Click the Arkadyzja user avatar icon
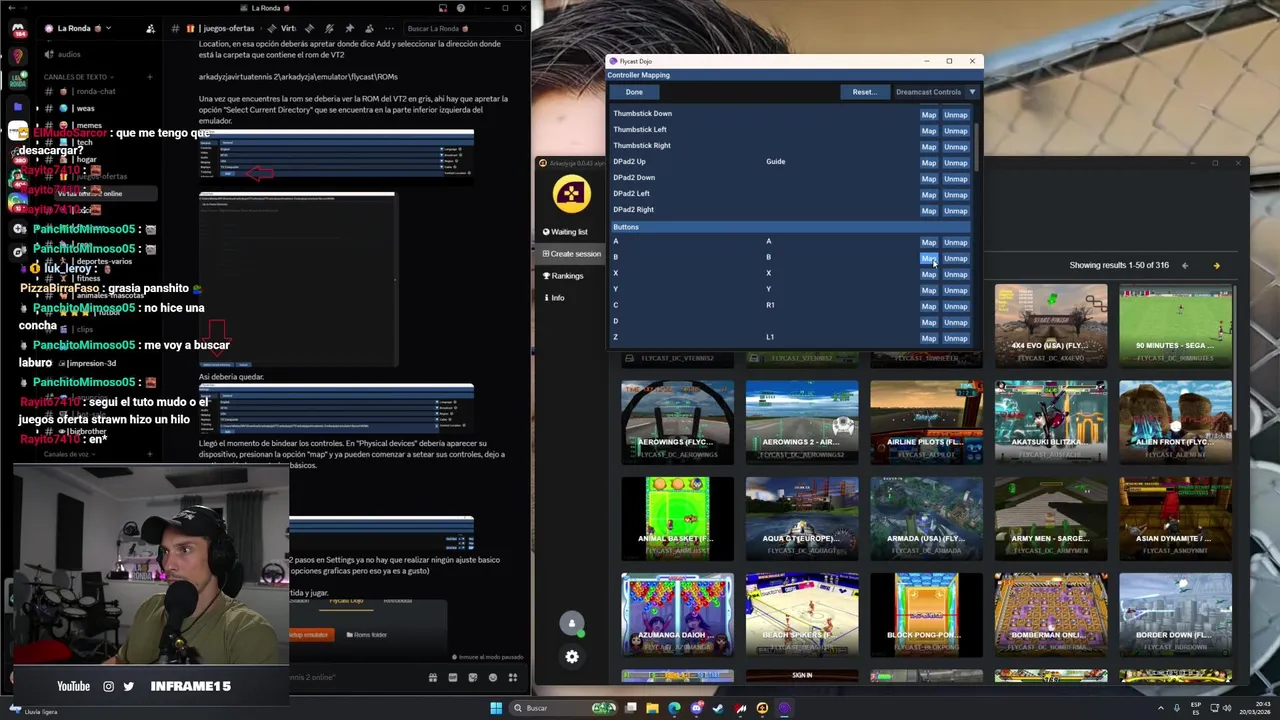Viewport: 1280px width, 720px height. 572,624
